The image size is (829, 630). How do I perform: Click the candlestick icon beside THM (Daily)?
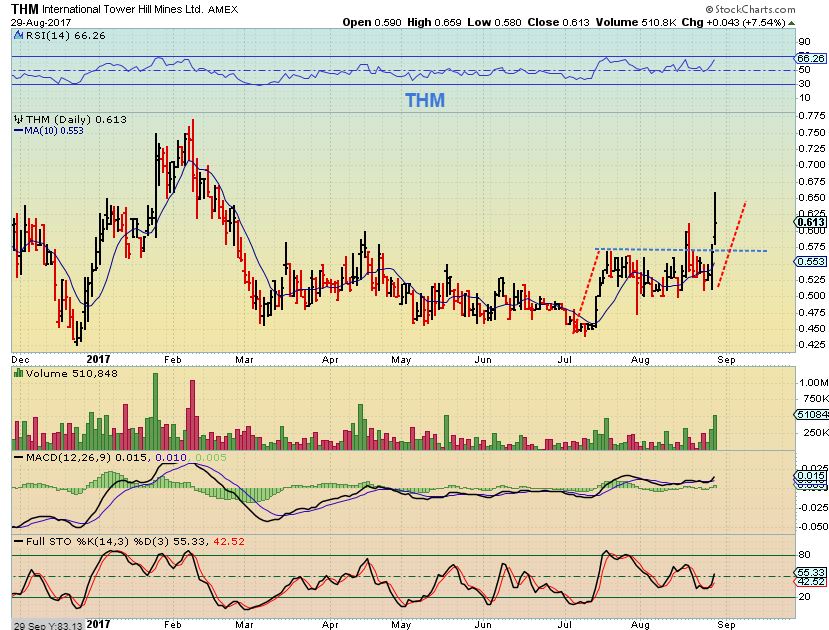19,119
